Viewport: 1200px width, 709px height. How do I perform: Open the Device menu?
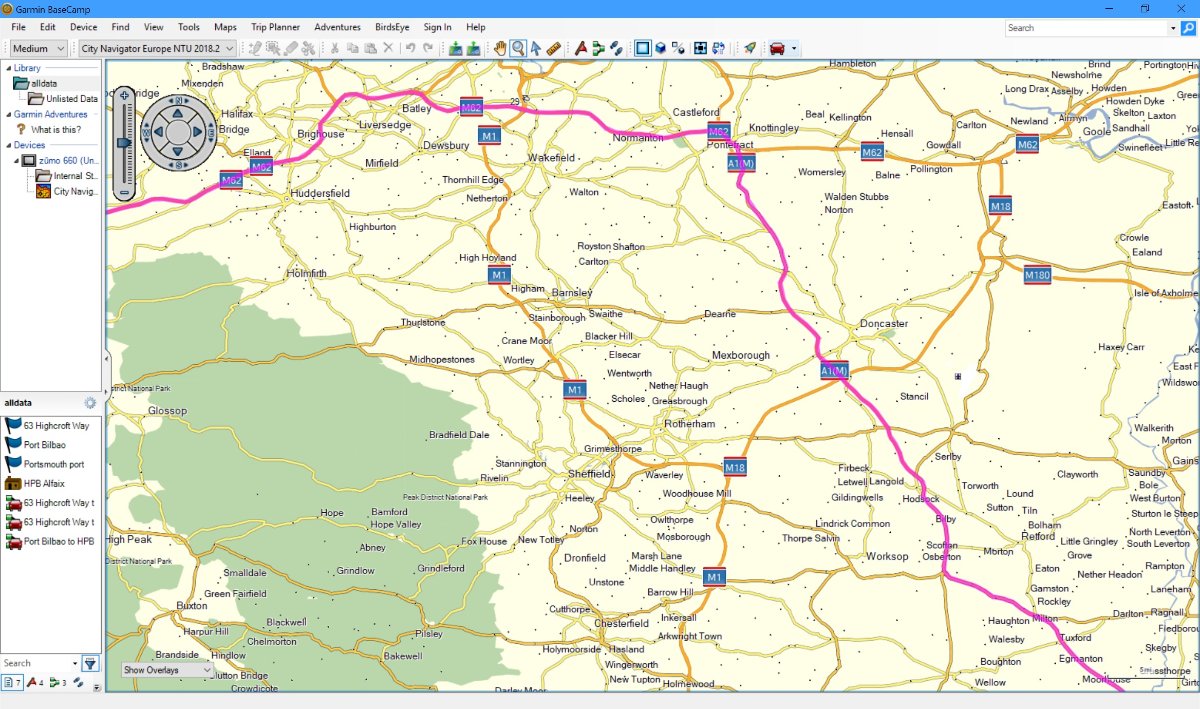click(x=84, y=27)
